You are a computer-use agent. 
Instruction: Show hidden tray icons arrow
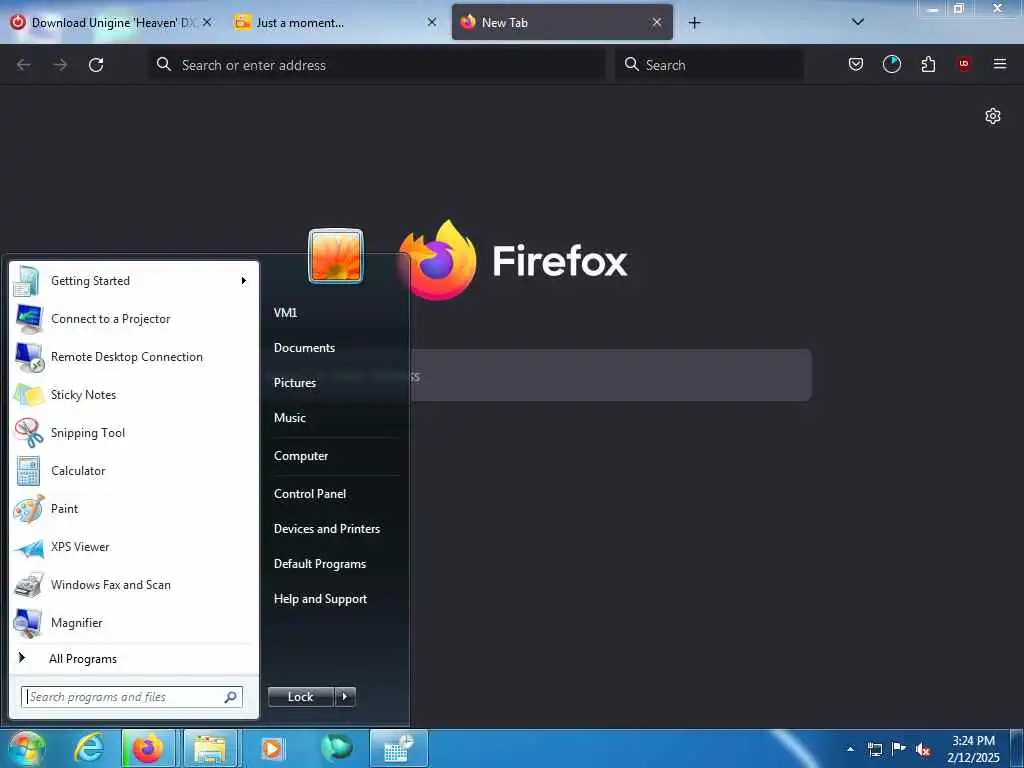tap(850, 749)
